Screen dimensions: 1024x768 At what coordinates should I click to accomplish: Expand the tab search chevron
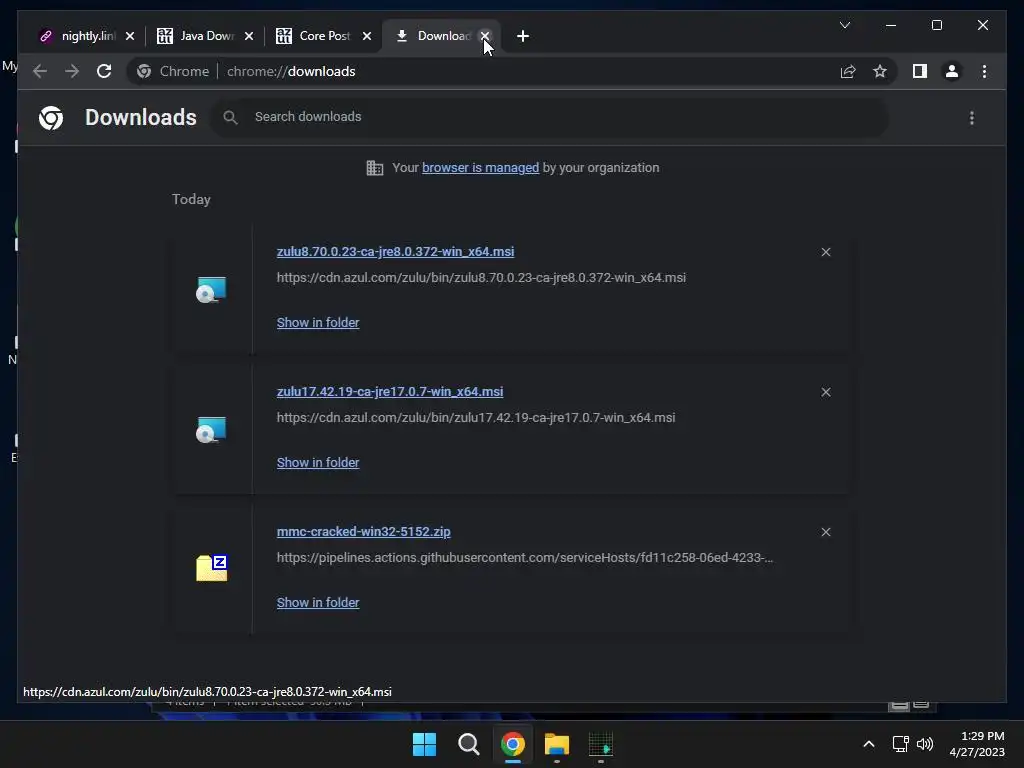click(844, 25)
